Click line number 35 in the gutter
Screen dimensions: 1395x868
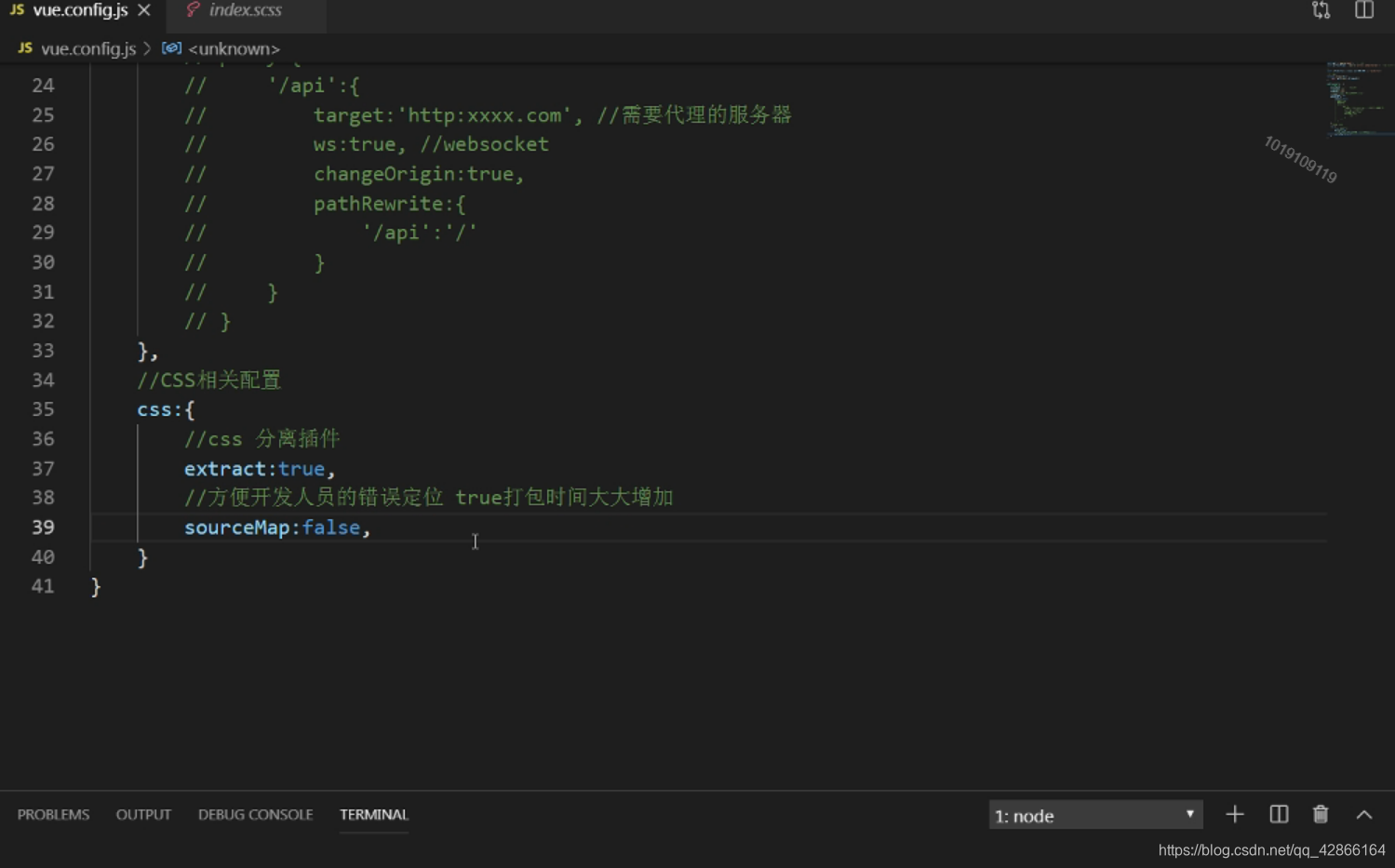(x=43, y=409)
